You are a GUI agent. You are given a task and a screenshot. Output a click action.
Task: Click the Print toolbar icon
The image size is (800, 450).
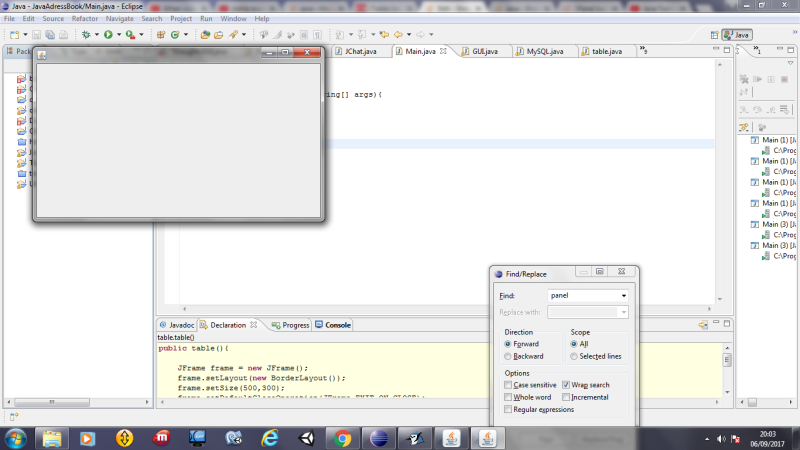tap(63, 35)
